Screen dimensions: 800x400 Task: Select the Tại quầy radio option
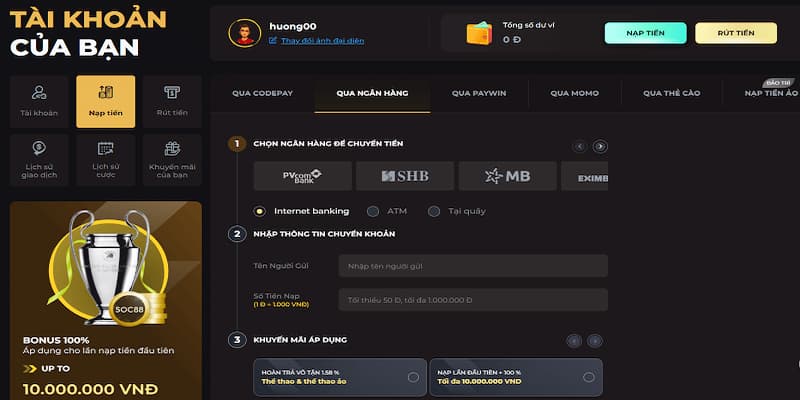click(434, 211)
